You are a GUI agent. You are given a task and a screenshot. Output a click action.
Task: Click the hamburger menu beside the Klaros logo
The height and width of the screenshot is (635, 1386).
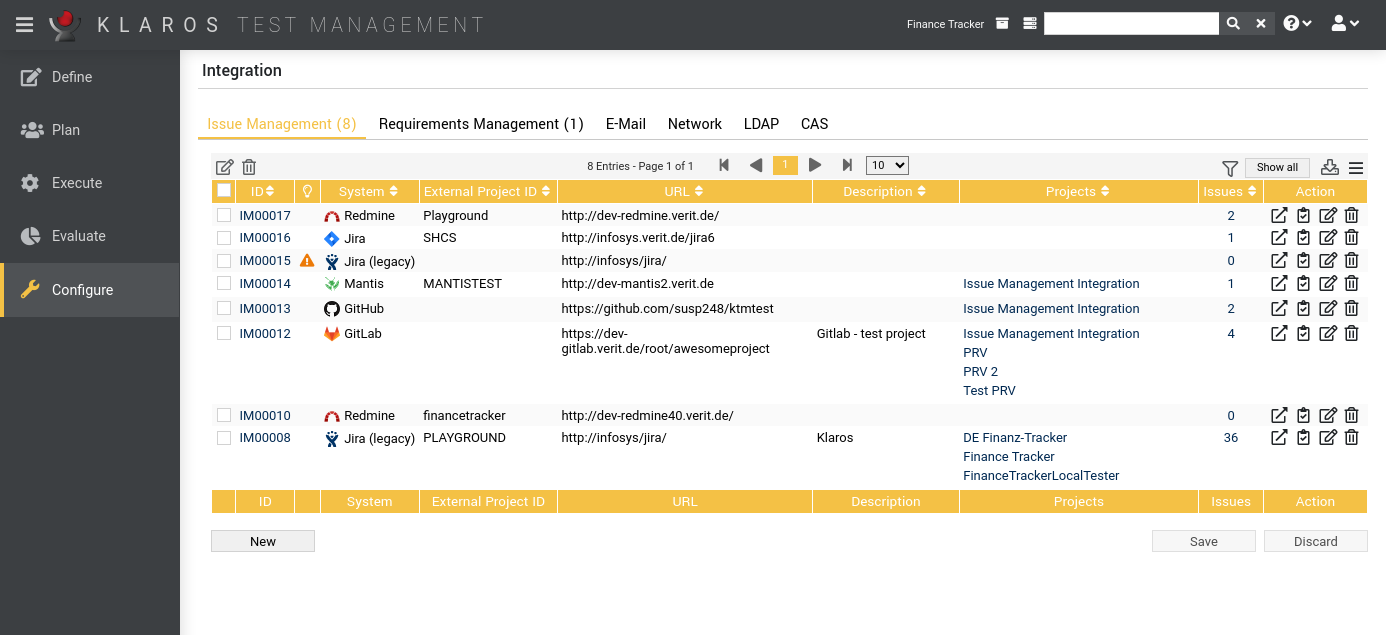click(x=25, y=24)
